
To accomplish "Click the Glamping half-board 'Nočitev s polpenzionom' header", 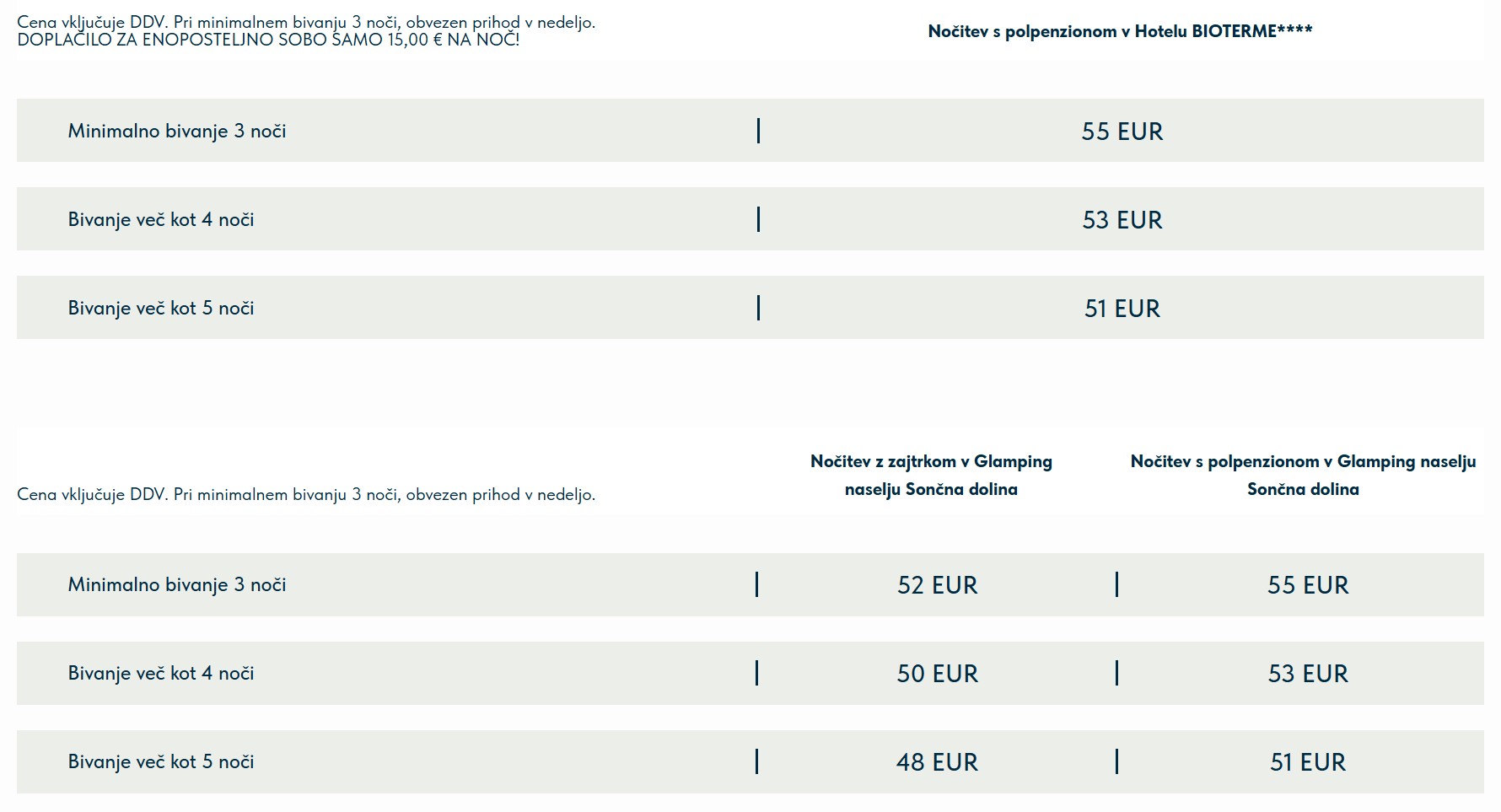I will 1303,475.
